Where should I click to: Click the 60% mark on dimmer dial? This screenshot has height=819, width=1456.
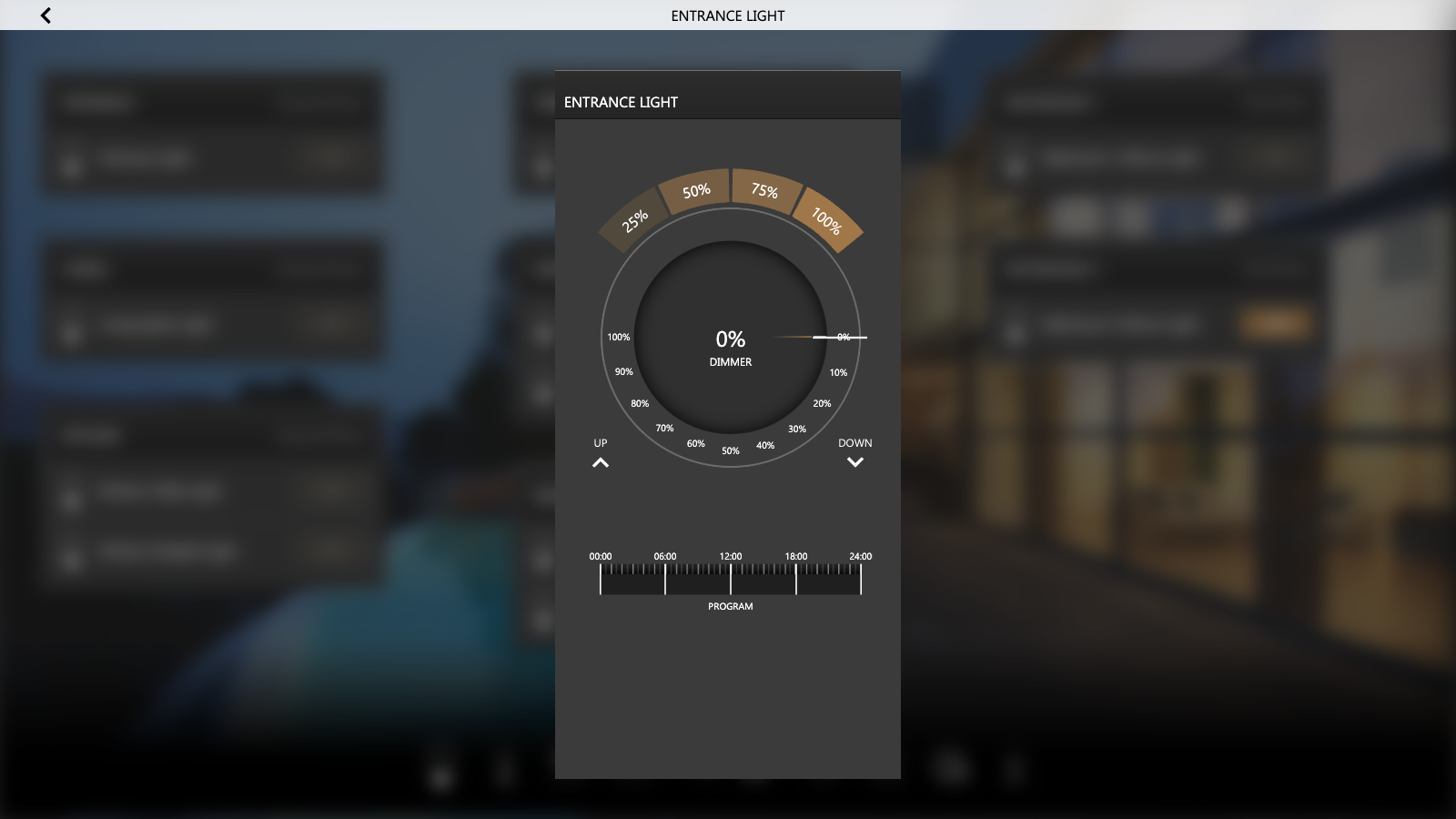(x=696, y=443)
